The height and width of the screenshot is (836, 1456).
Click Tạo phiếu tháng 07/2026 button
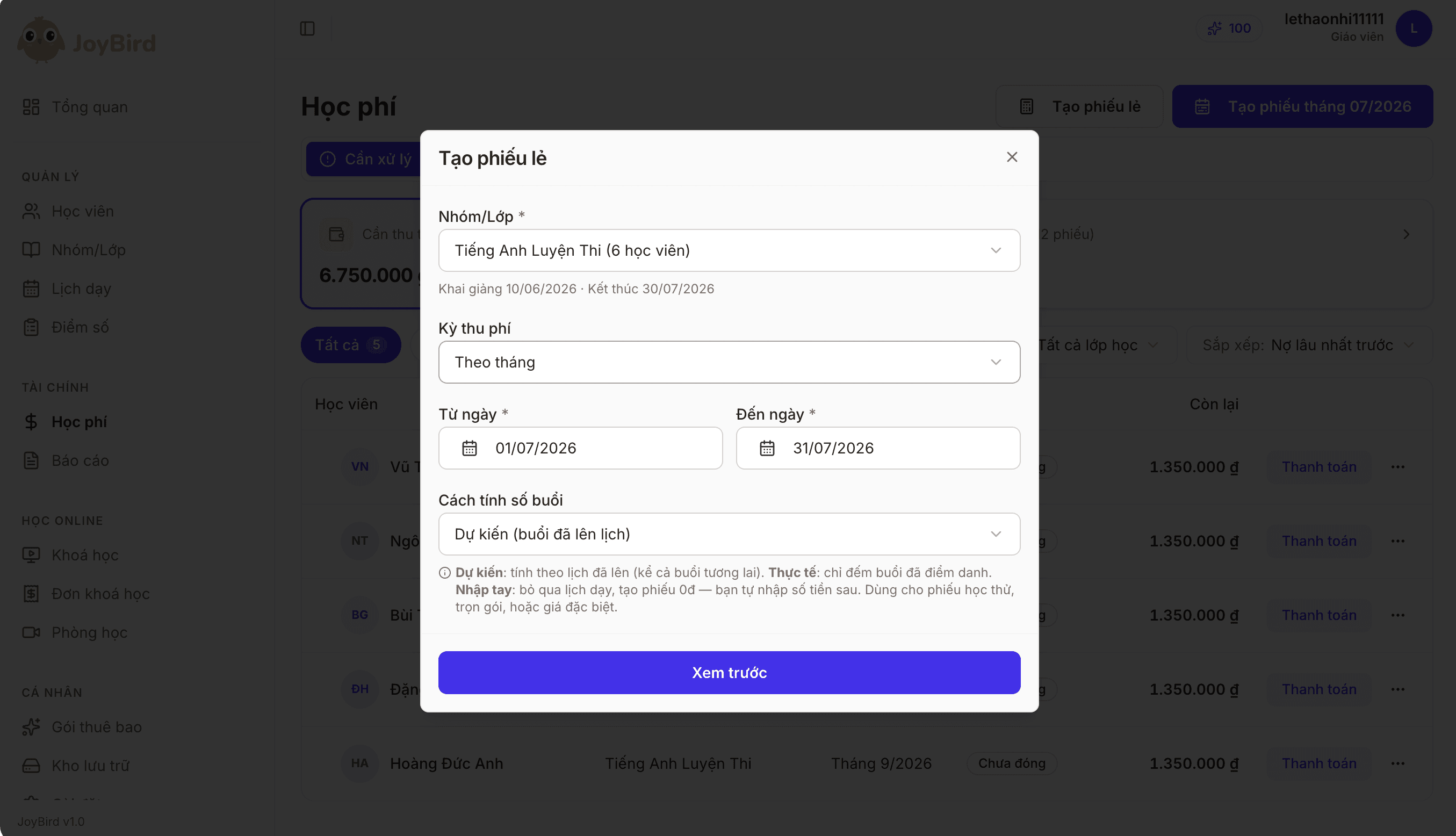[1302, 106]
